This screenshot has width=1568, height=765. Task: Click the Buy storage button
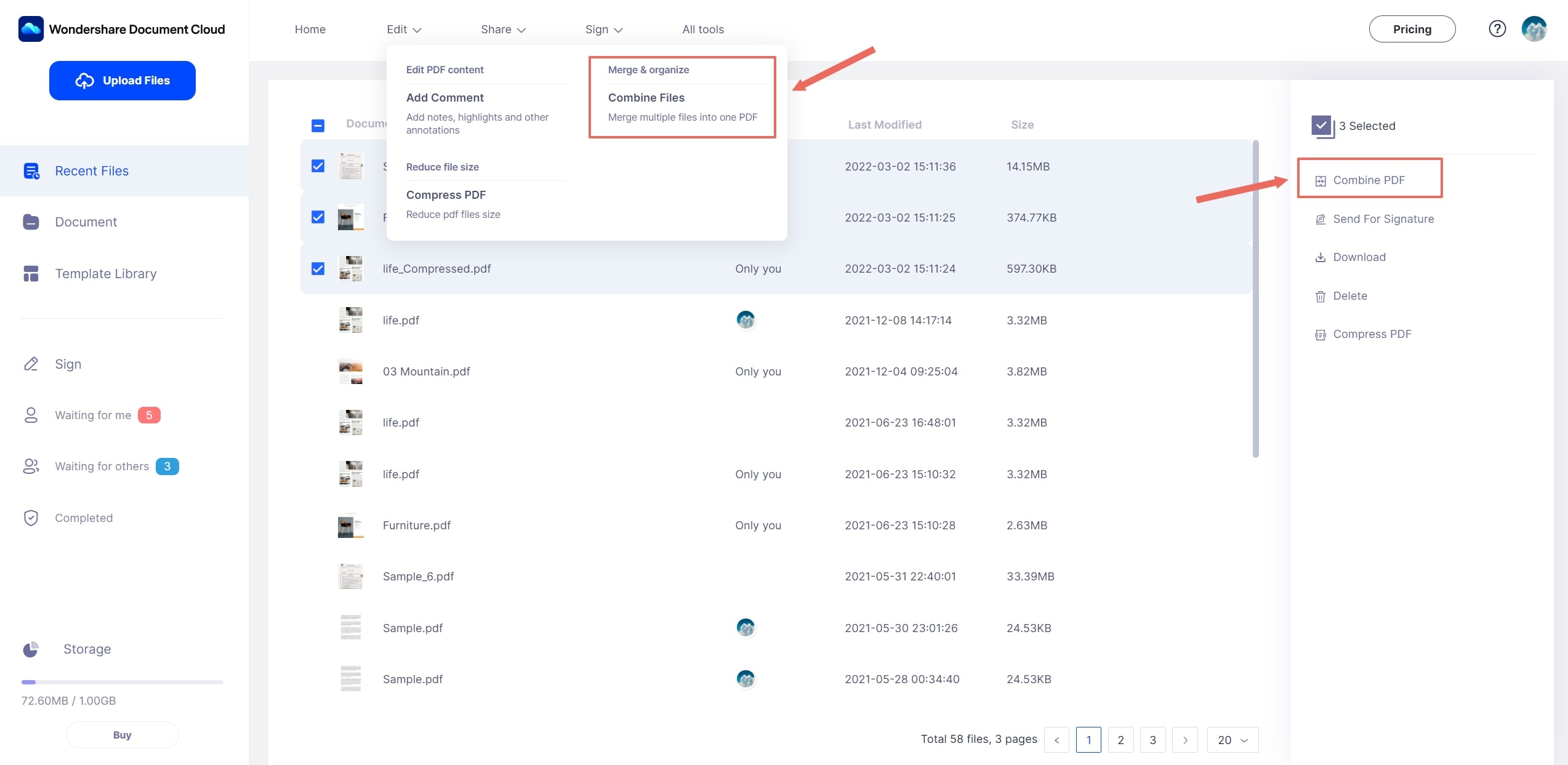[123, 735]
